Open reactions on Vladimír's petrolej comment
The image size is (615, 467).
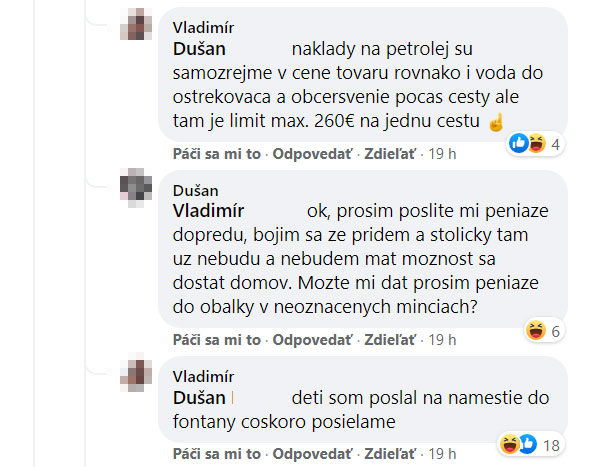[x=537, y=145]
